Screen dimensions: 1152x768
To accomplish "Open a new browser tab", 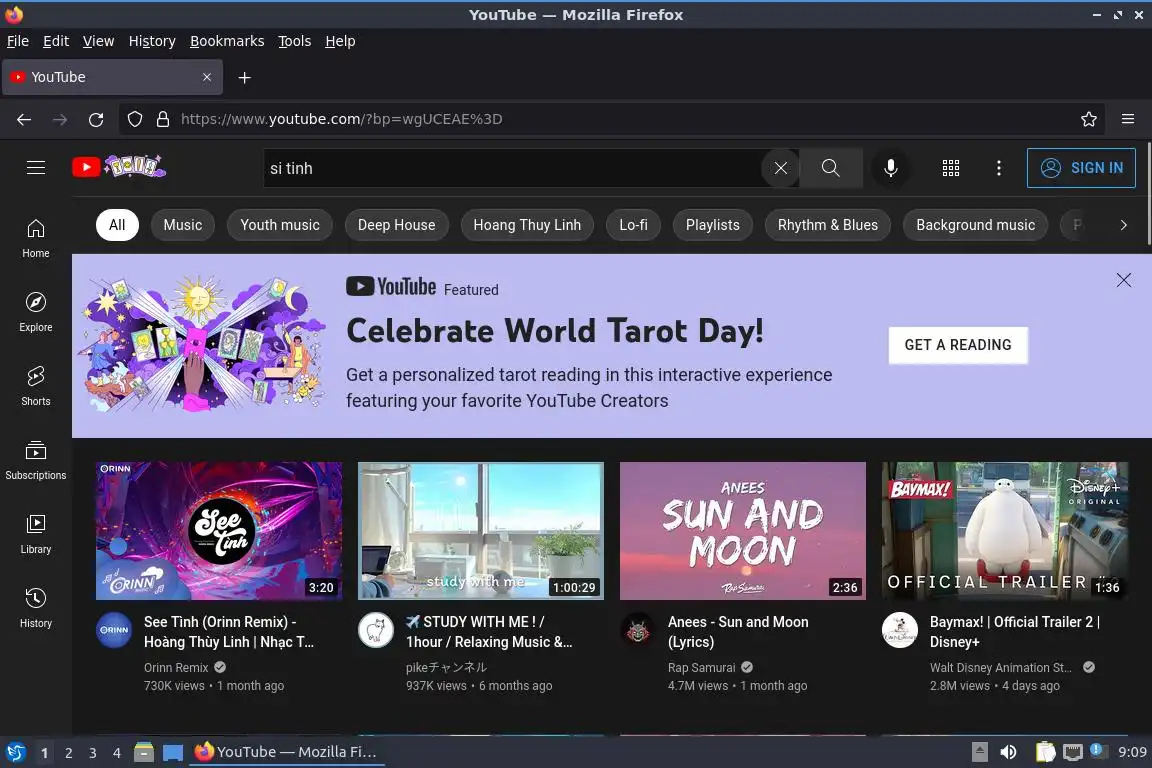I will tap(245, 77).
